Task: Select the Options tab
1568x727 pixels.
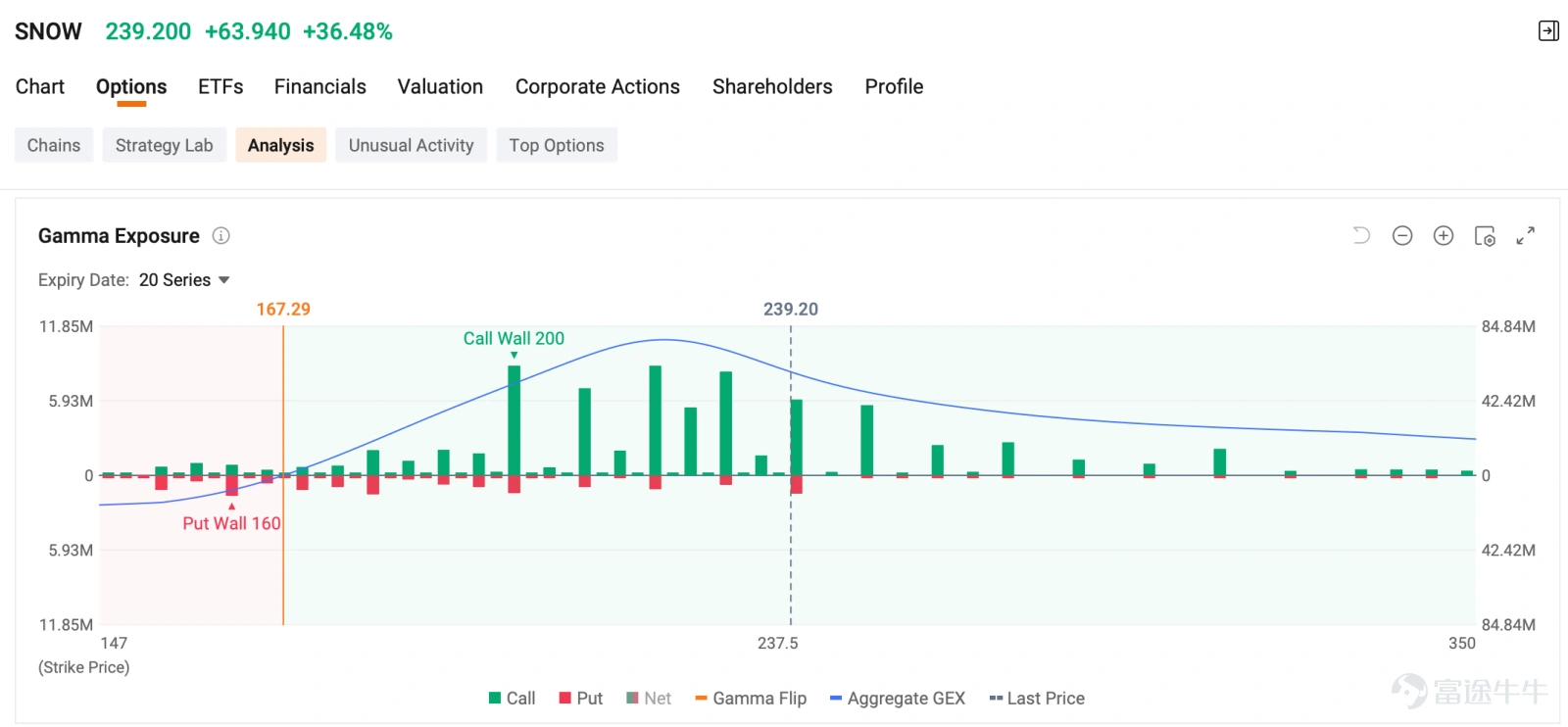Action: (131, 86)
